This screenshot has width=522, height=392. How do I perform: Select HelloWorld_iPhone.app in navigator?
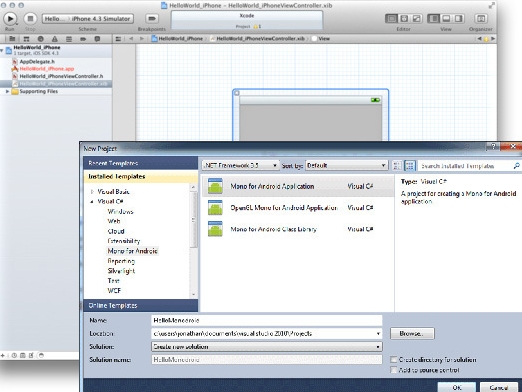tap(47, 69)
